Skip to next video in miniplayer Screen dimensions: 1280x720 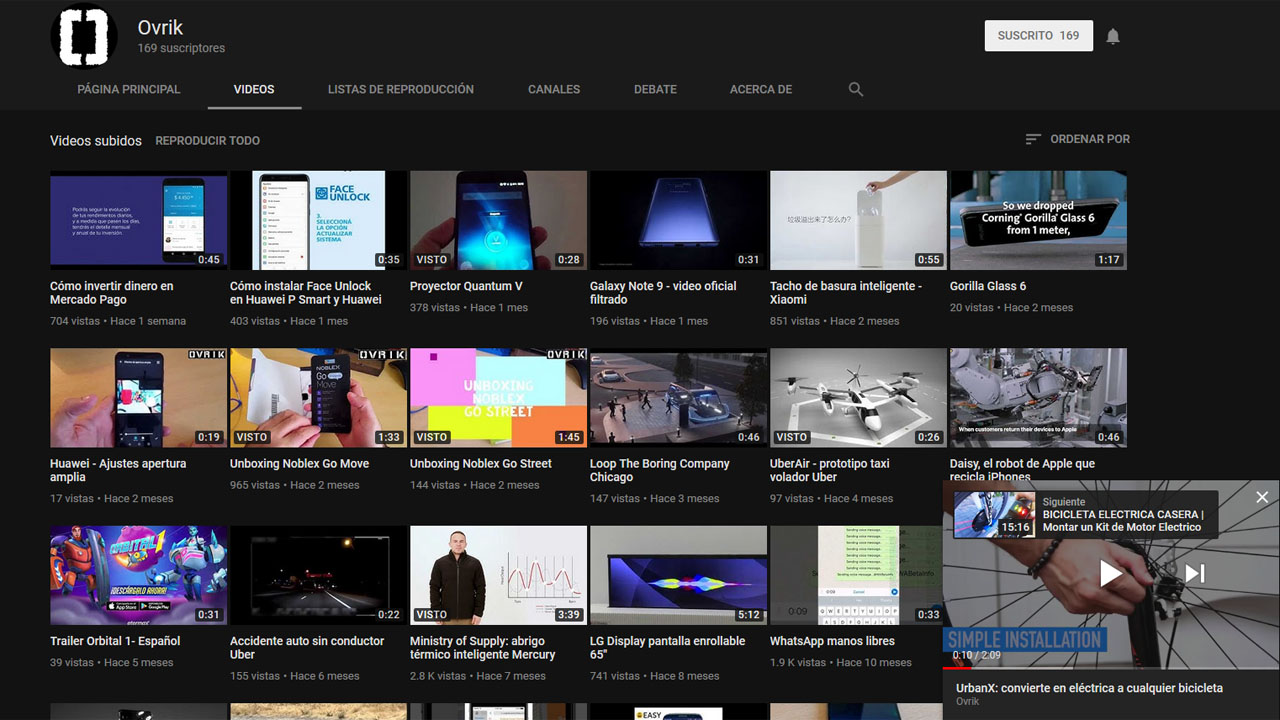click(1195, 573)
